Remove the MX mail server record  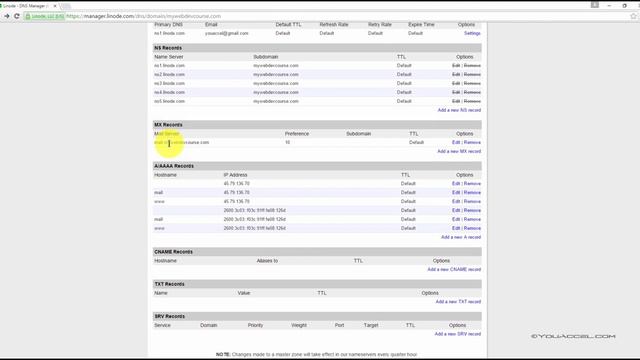pos(472,142)
